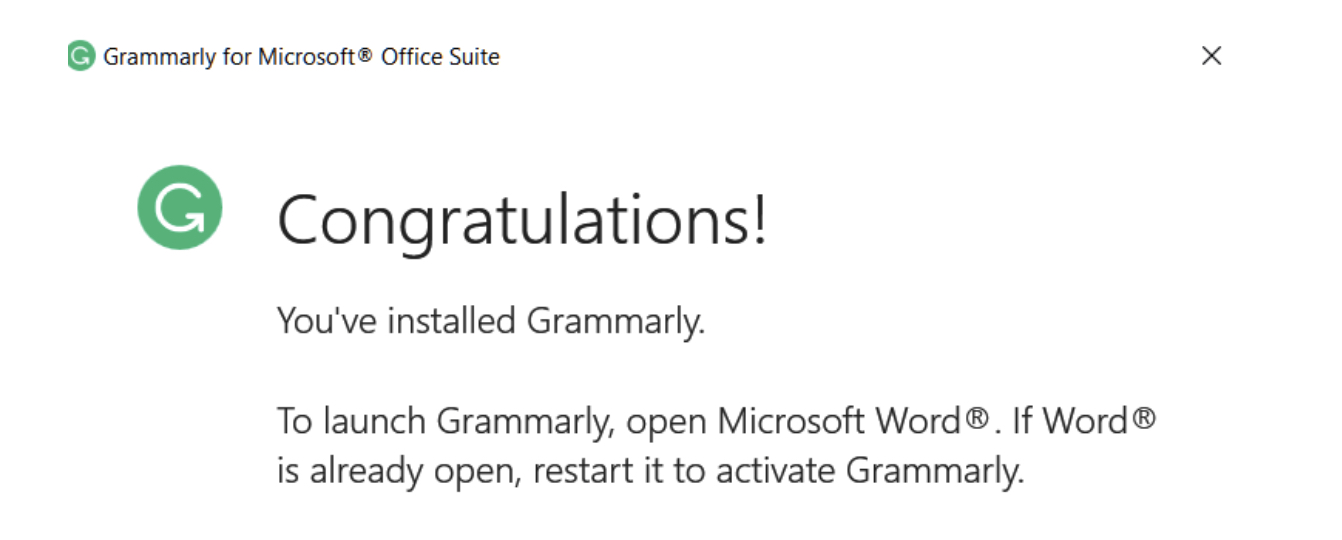1342x540 pixels.
Task: Select the white G arrow inside the large logo
Action: coord(181,207)
